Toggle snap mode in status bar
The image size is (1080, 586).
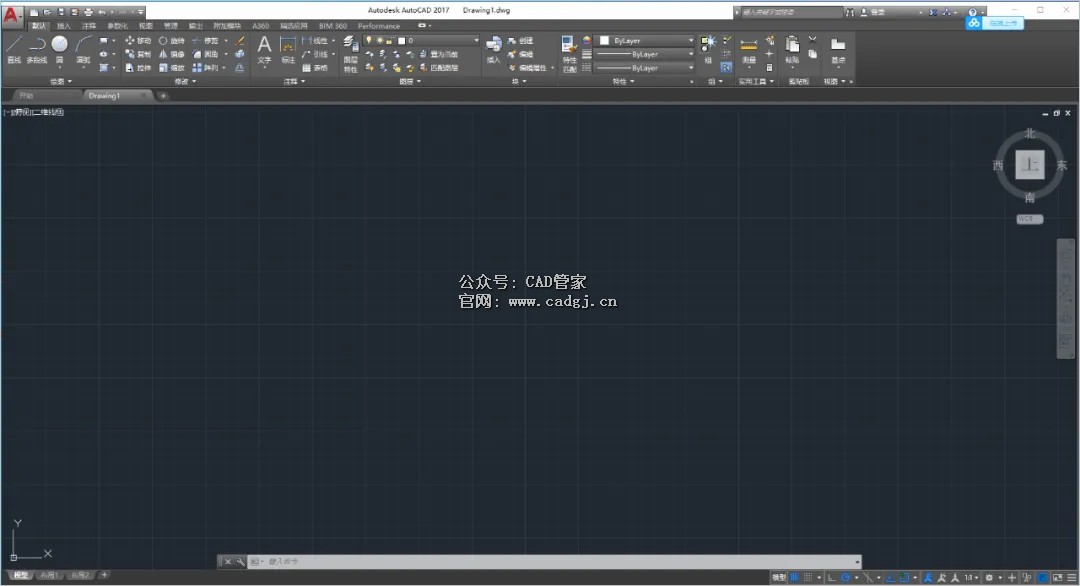tap(808, 578)
